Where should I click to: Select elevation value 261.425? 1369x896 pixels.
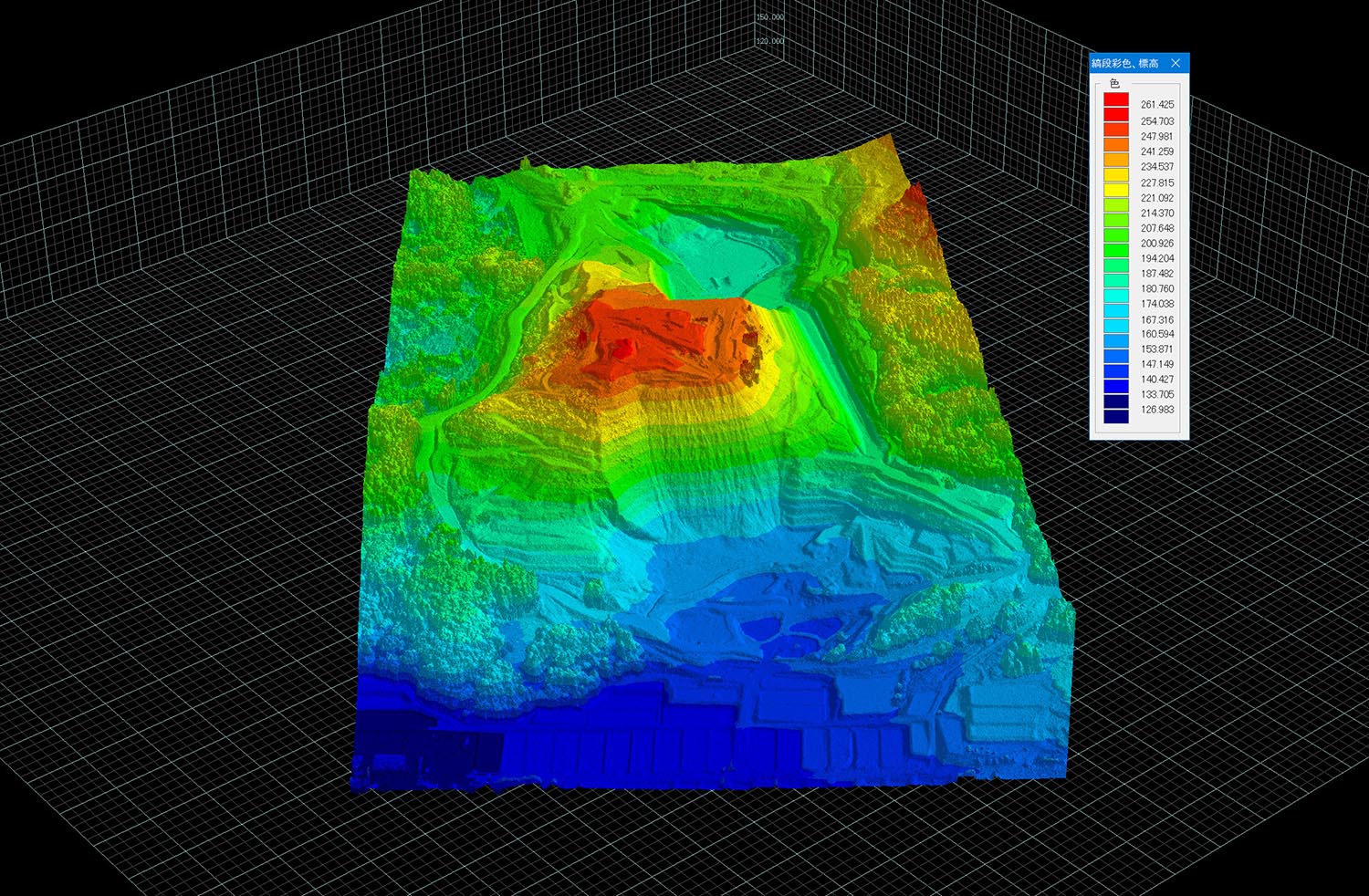coord(1157,105)
